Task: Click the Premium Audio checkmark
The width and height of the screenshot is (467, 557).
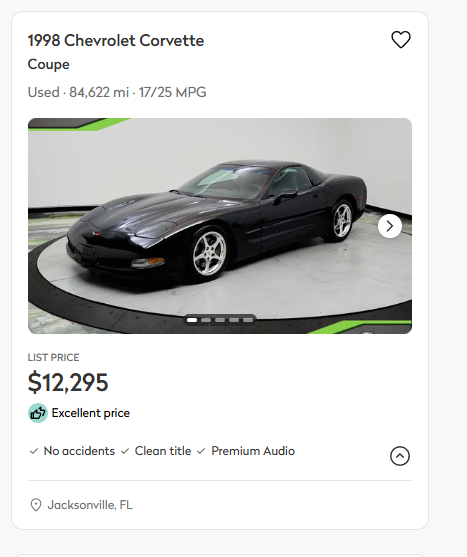Action: click(201, 451)
